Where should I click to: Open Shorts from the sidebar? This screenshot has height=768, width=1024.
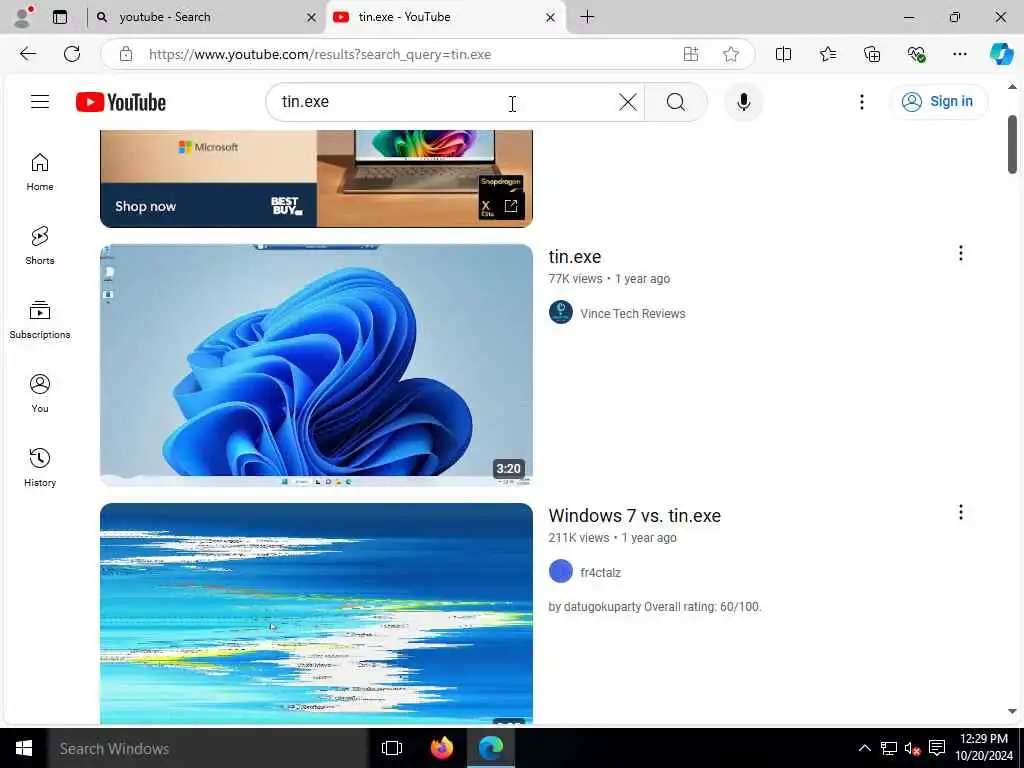[x=40, y=246]
